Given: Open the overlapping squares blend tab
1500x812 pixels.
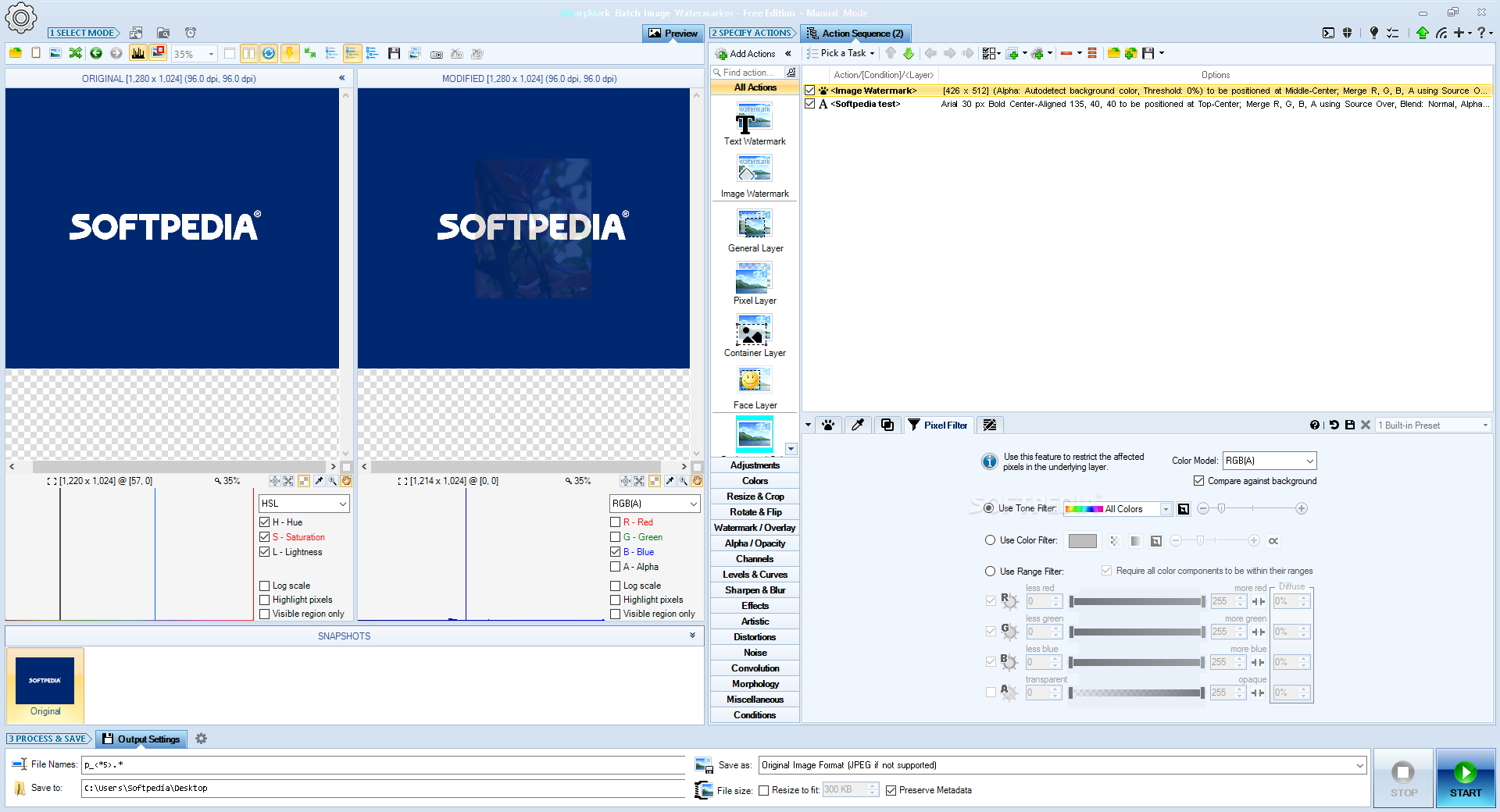Looking at the screenshot, I should pyautogui.click(x=887, y=425).
